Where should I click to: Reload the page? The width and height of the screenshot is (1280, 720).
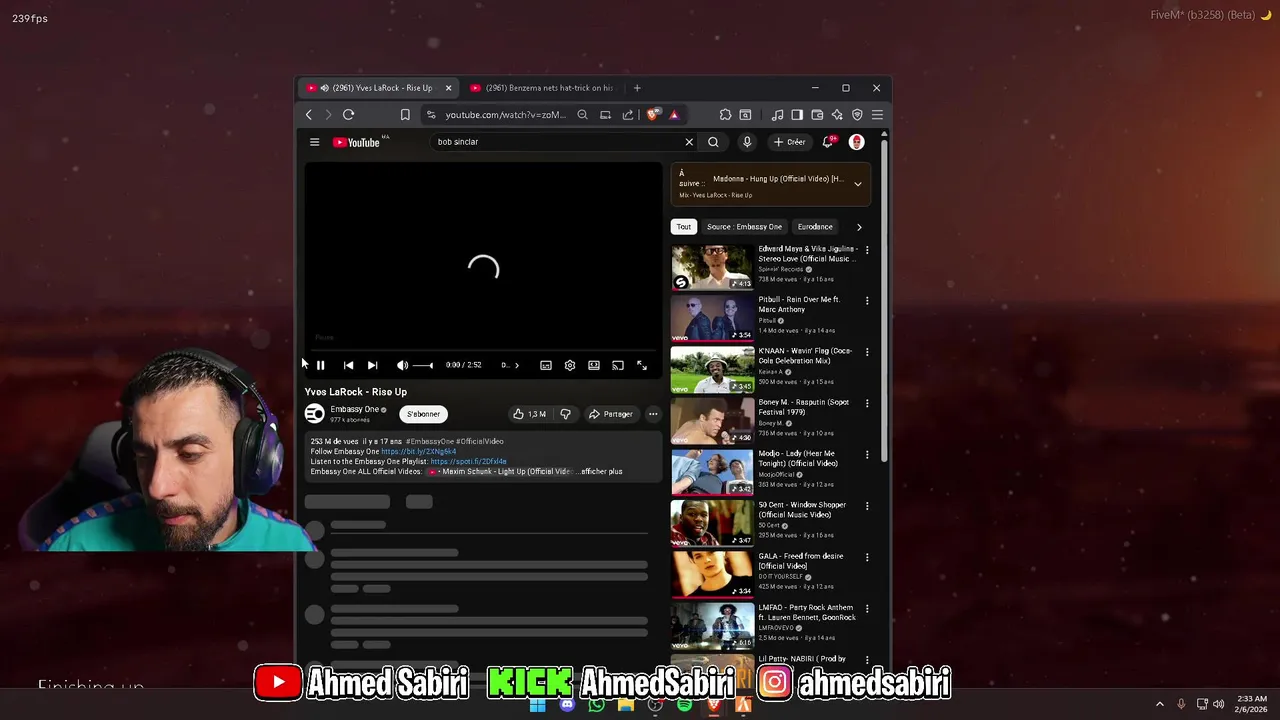(348, 115)
